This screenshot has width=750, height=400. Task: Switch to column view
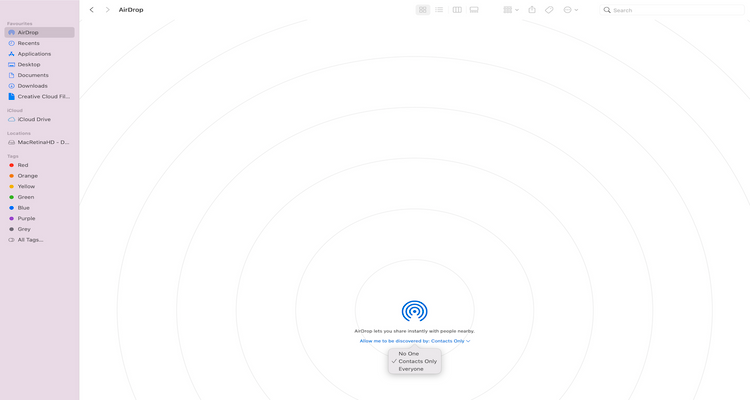pos(457,10)
